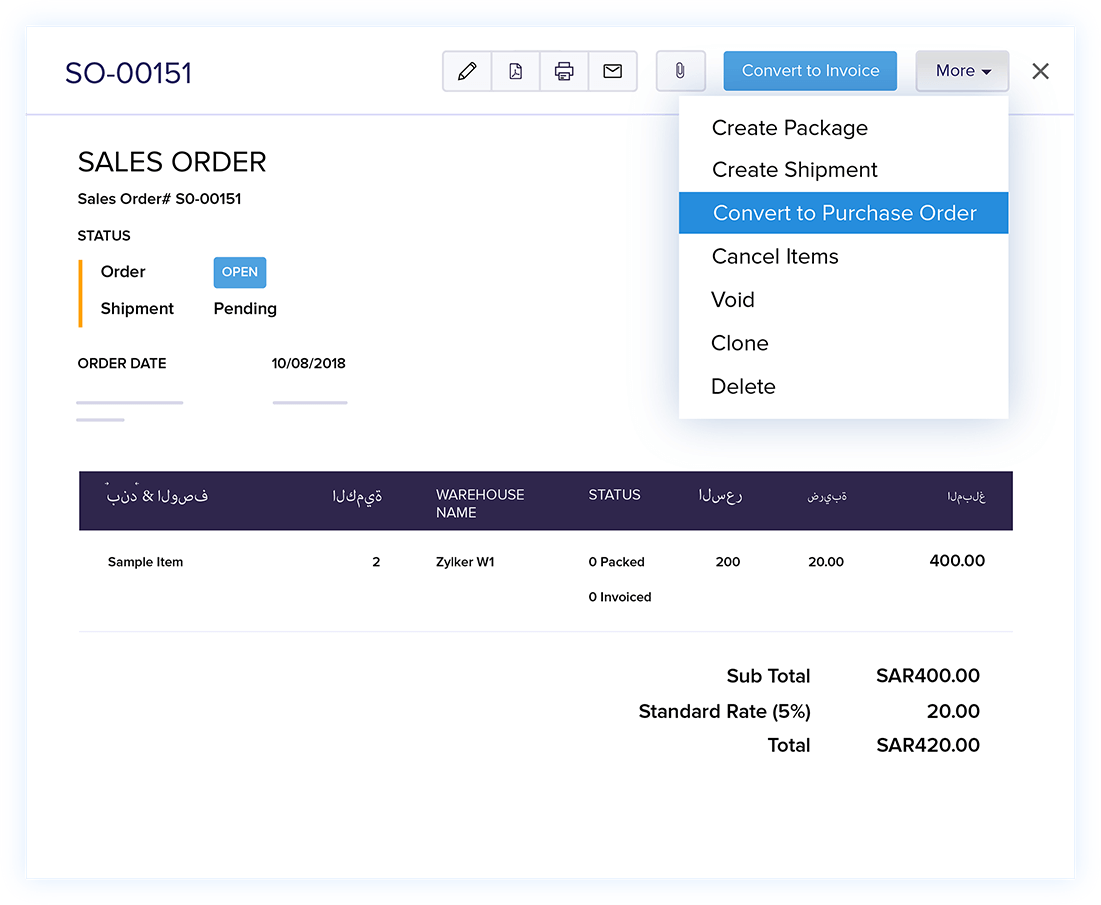Viewport: 1101px width, 905px height.
Task: Select Create Package from the menu
Action: coord(789,128)
